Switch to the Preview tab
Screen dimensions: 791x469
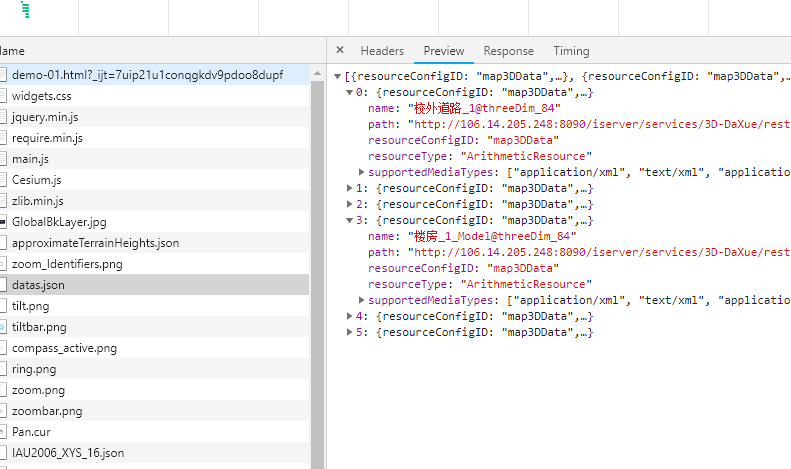point(443,51)
